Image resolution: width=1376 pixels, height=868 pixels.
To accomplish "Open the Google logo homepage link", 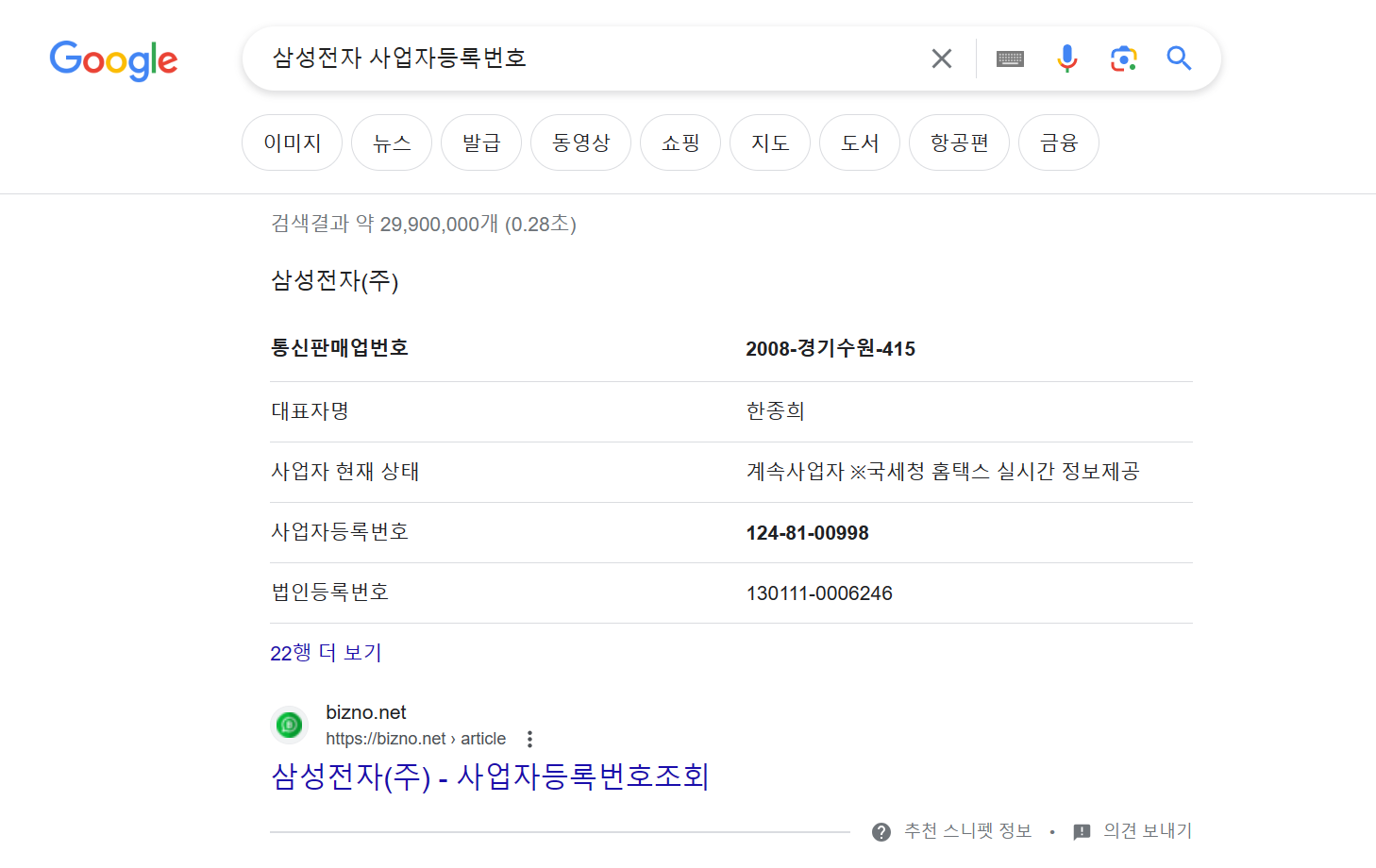I will point(113,60).
